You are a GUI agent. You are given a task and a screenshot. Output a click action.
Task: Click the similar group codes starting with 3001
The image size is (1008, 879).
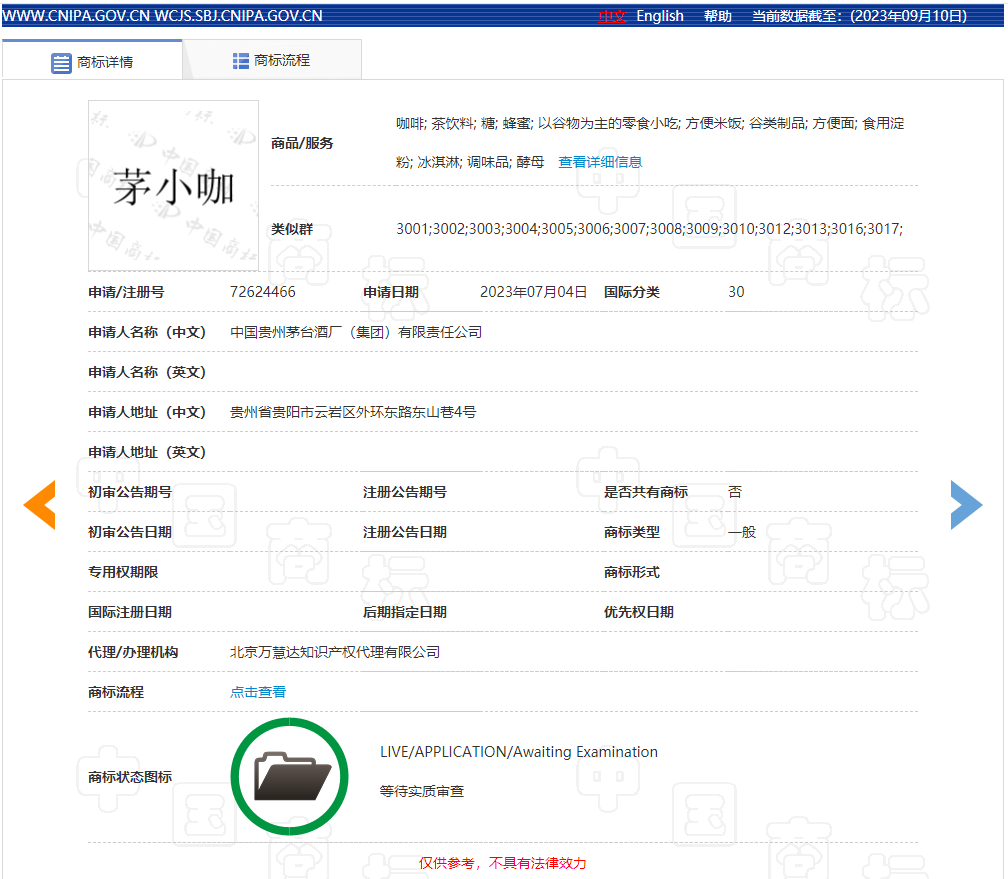649,229
